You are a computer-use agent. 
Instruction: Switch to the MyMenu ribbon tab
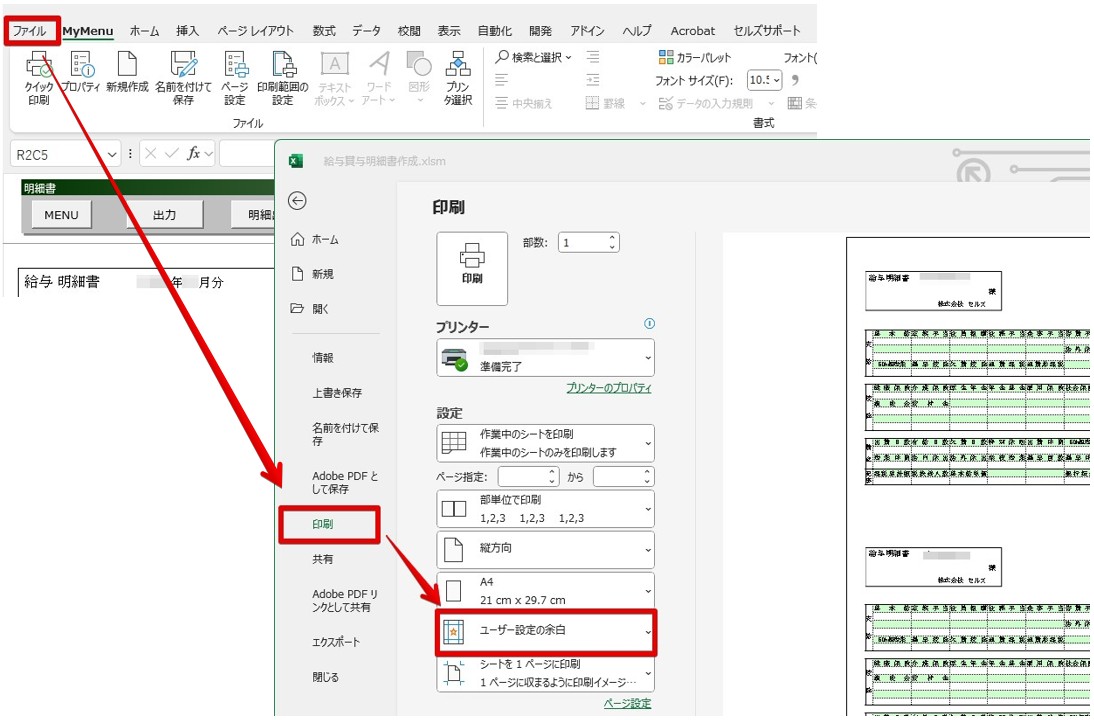click(88, 31)
